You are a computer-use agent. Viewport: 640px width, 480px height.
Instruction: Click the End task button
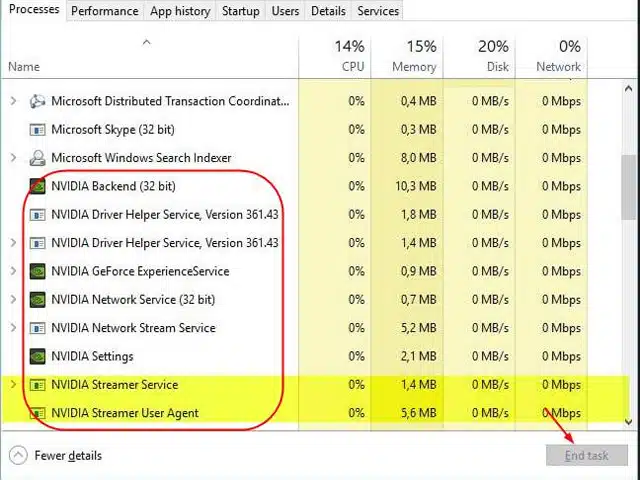pos(587,456)
